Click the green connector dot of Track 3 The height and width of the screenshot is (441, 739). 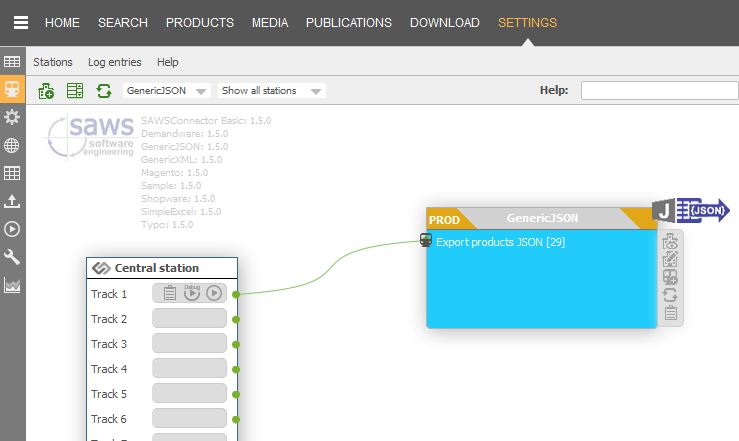(x=236, y=344)
